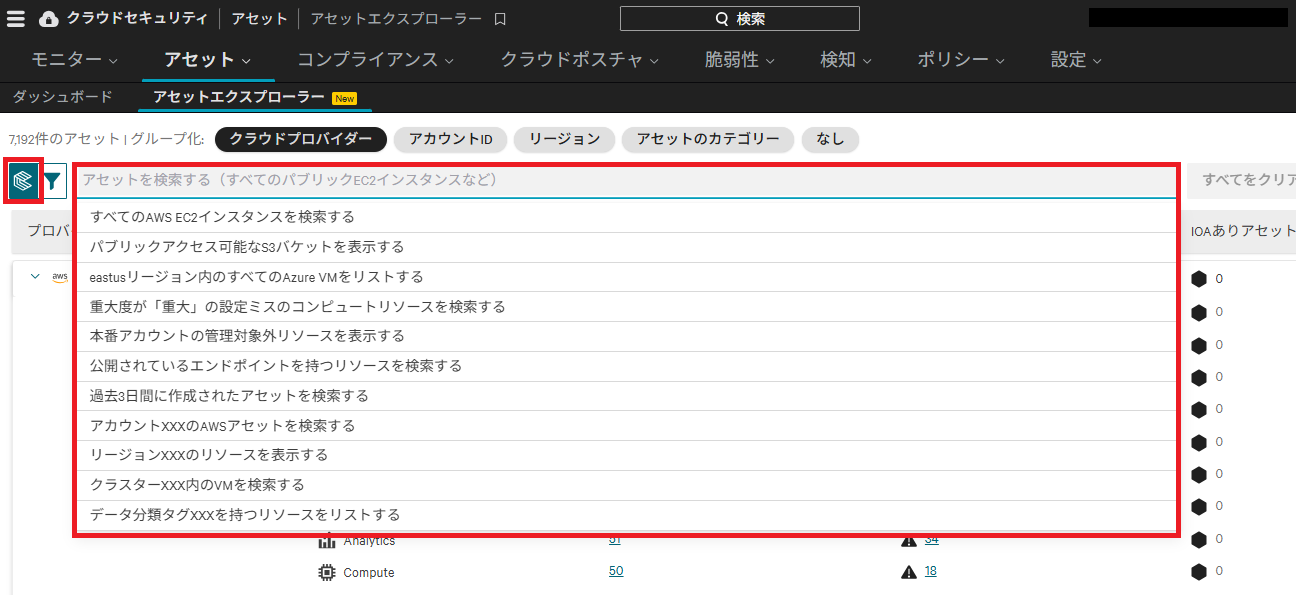
Task: Click the bookmark icon beside アセットエクスプローラー
Action: pos(500,19)
